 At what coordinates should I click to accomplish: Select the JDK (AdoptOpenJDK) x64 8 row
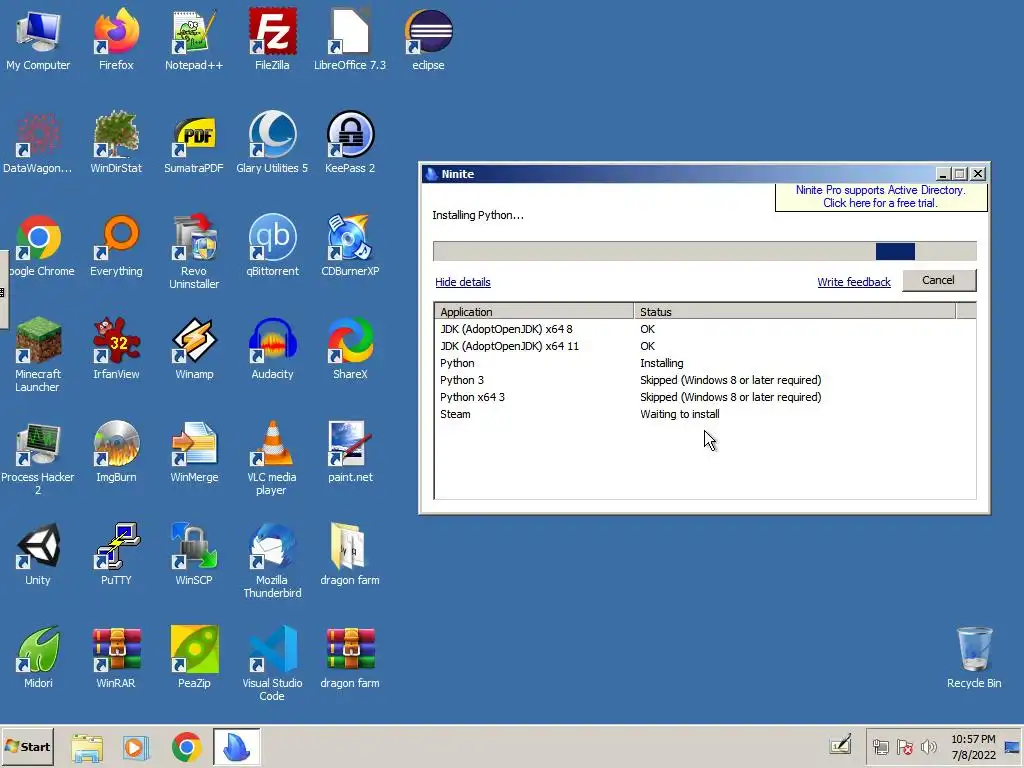[705, 329]
